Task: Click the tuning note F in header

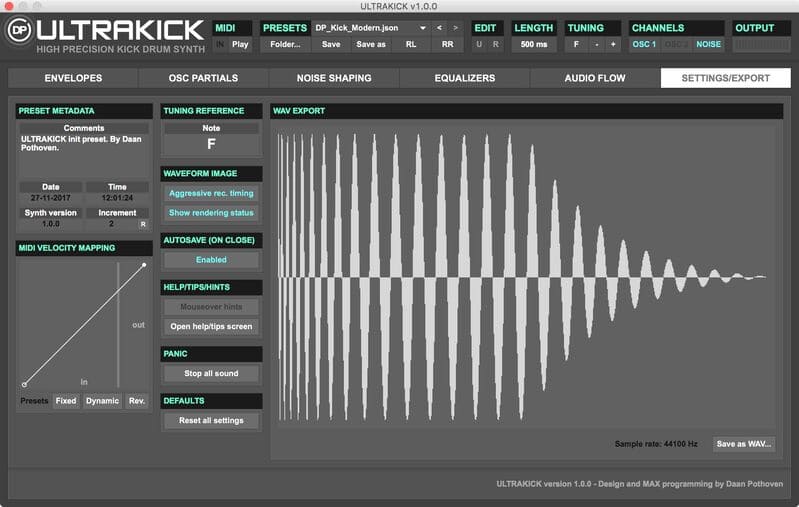Action: pyautogui.click(x=576, y=44)
